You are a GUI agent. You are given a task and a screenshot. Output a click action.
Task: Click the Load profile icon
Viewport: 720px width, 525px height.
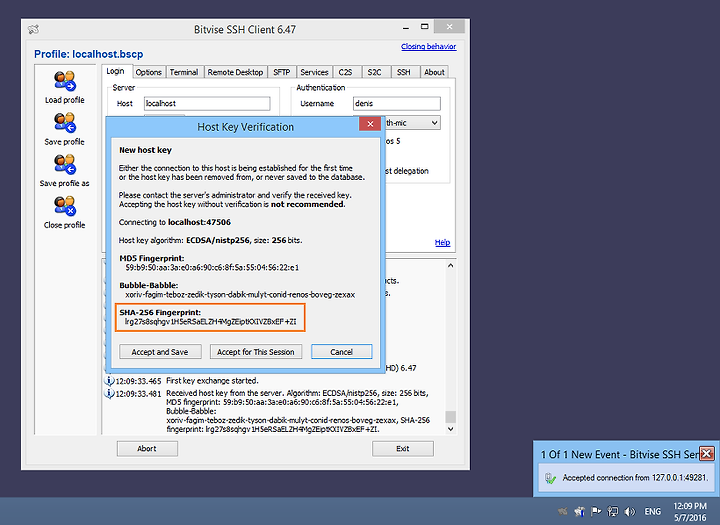65,81
